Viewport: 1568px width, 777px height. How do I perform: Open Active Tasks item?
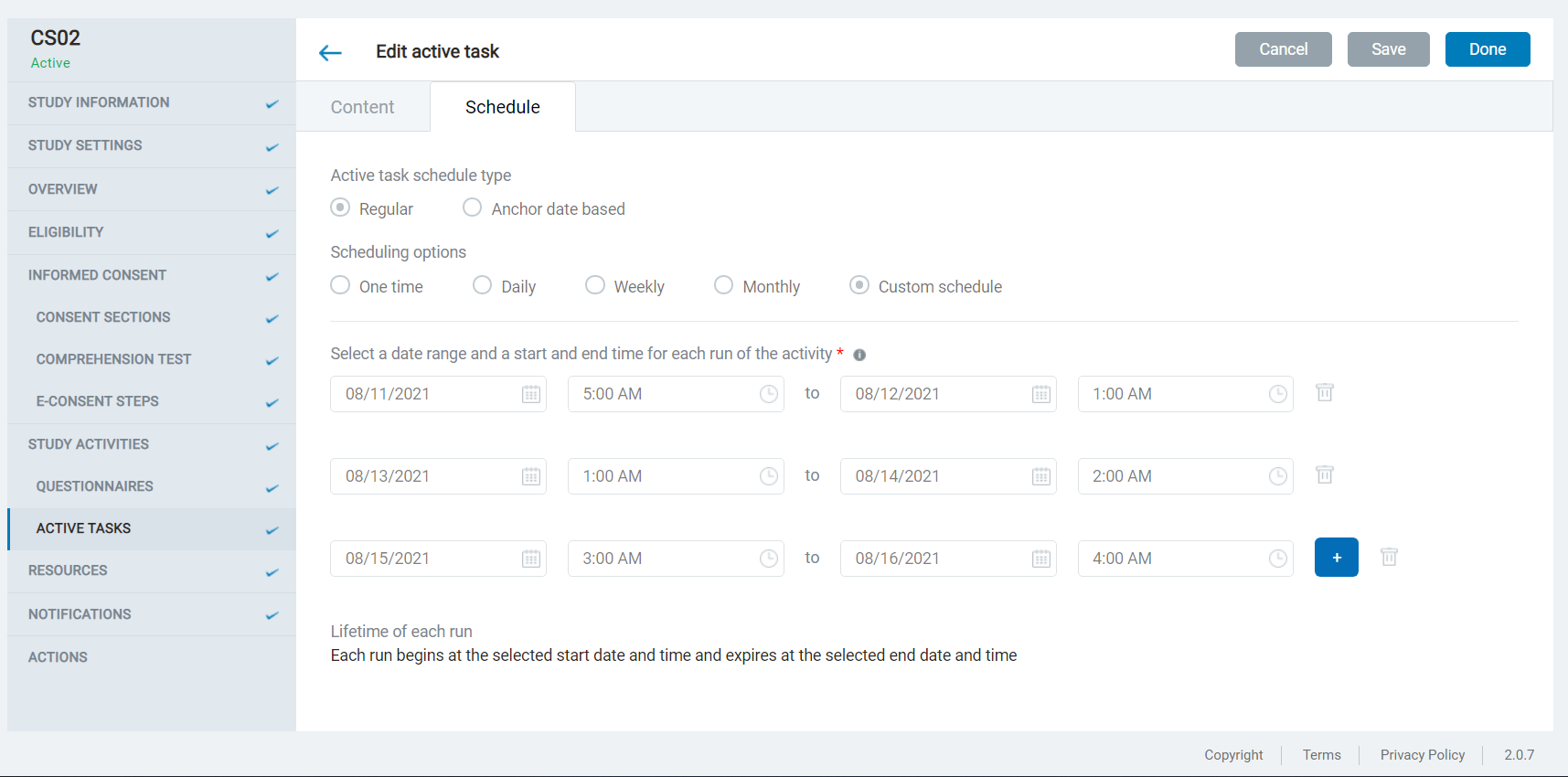coord(152,528)
